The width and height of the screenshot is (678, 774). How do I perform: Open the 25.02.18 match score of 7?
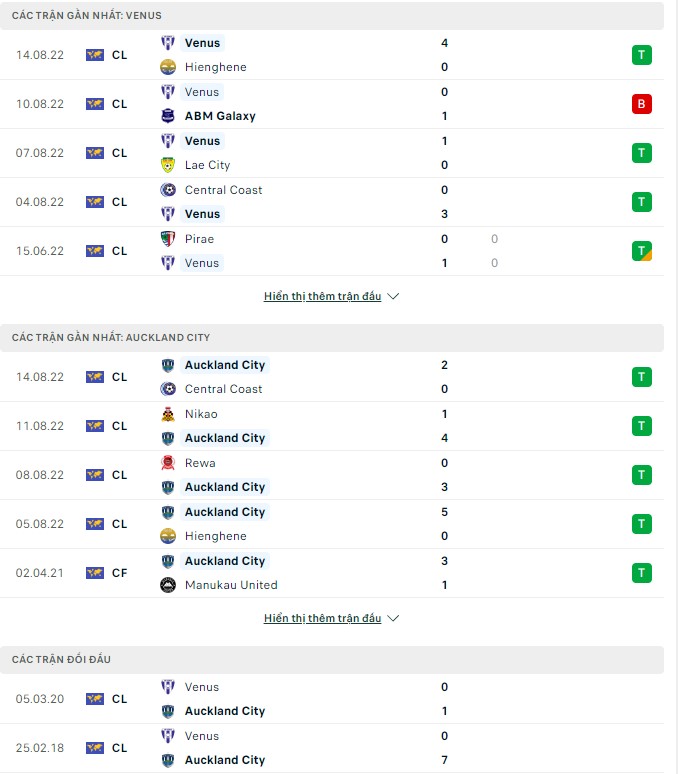(x=444, y=760)
